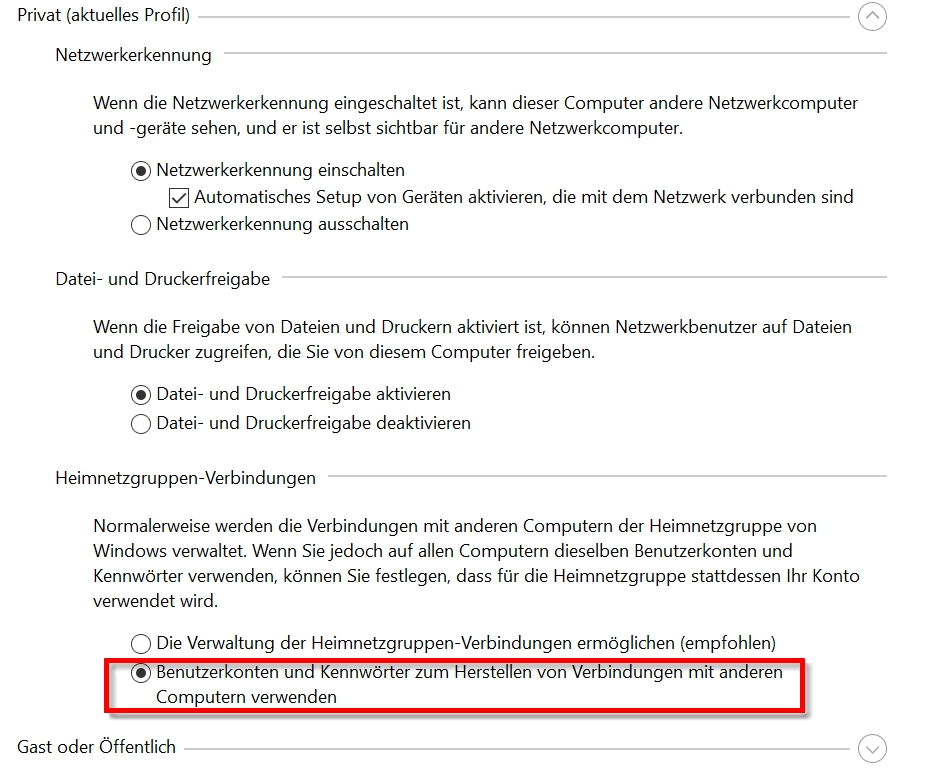Click the Privat (aktuelles Profil) heading
925x773 pixels.
tap(104, 15)
